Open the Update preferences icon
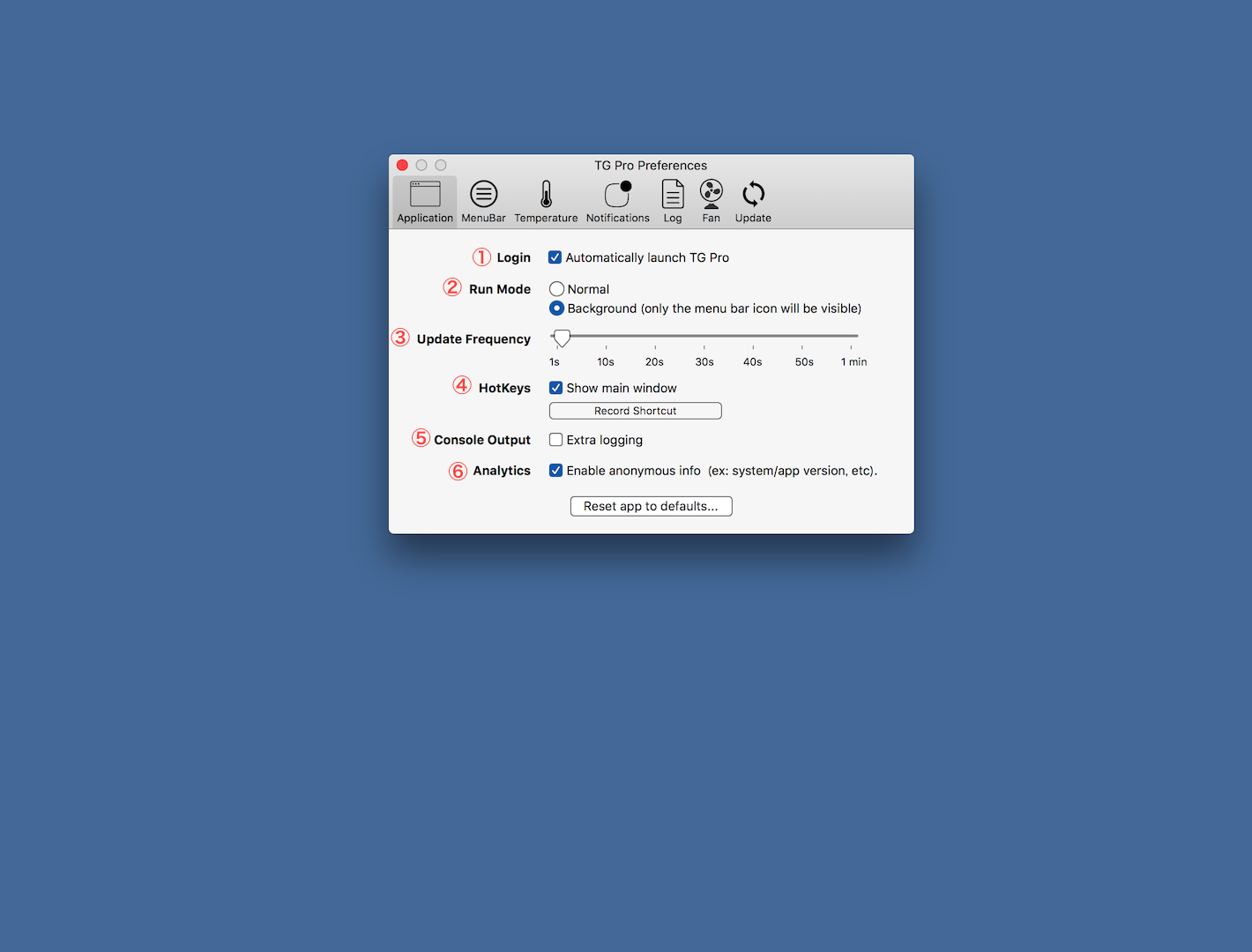The width and height of the screenshot is (1252, 952). [x=753, y=195]
